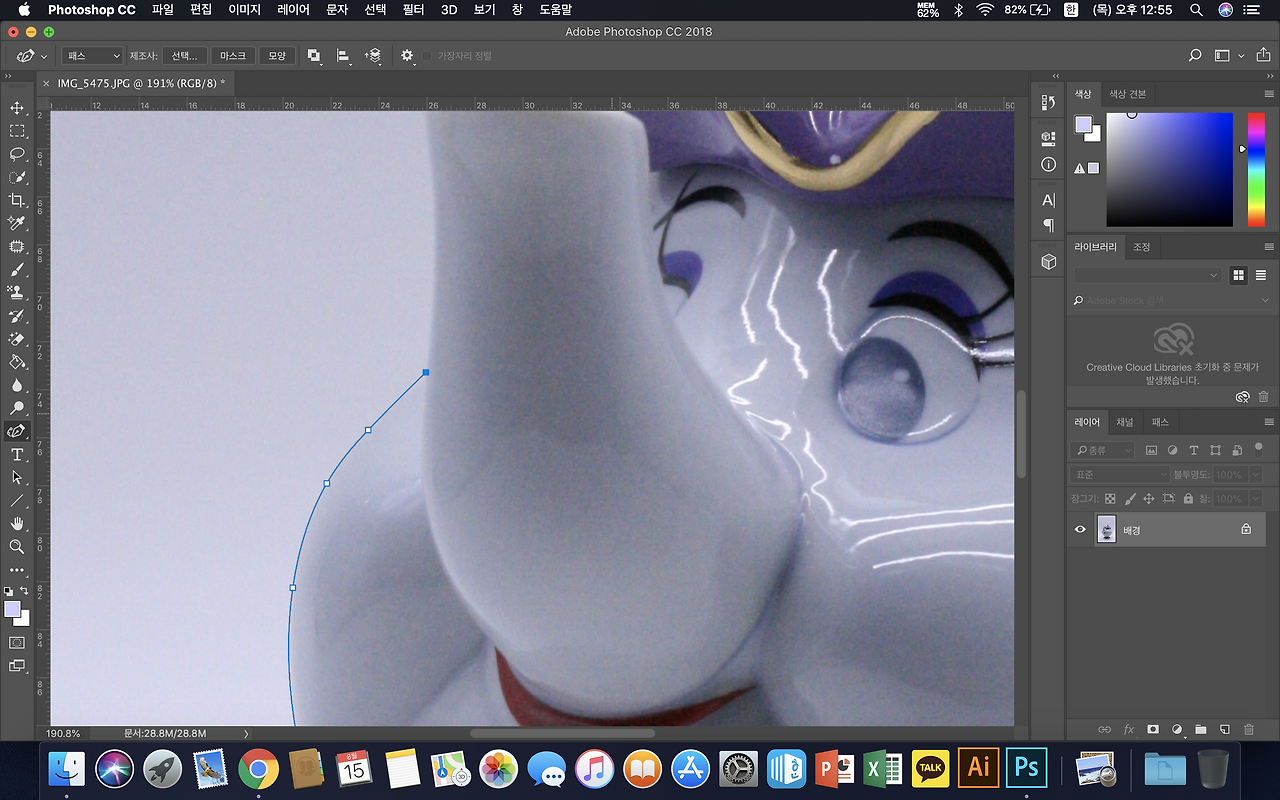This screenshot has height=800, width=1280.
Task: Click the path operations icon in options bar
Action: [314, 56]
